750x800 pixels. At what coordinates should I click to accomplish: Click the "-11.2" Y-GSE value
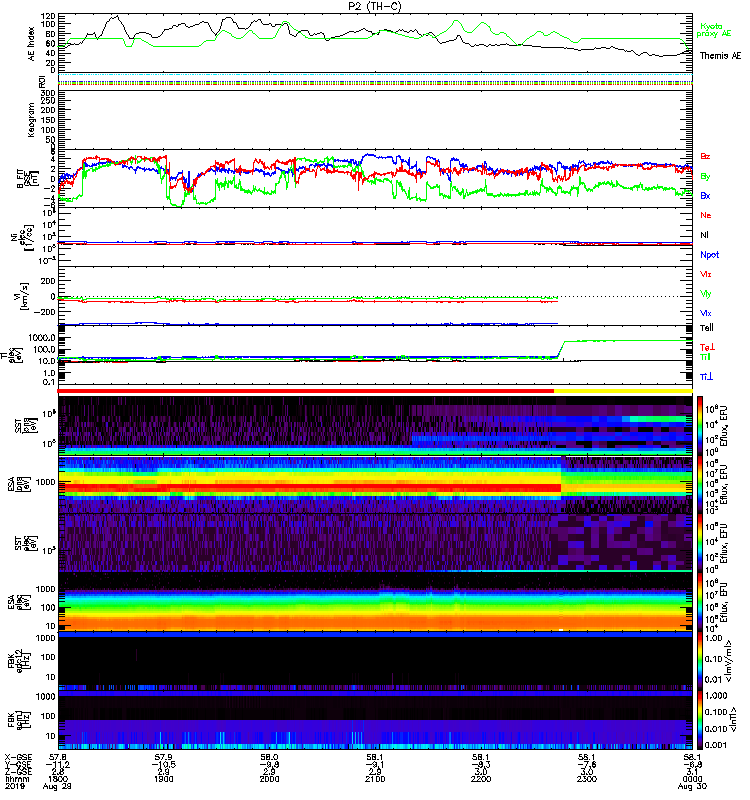(x=58, y=765)
